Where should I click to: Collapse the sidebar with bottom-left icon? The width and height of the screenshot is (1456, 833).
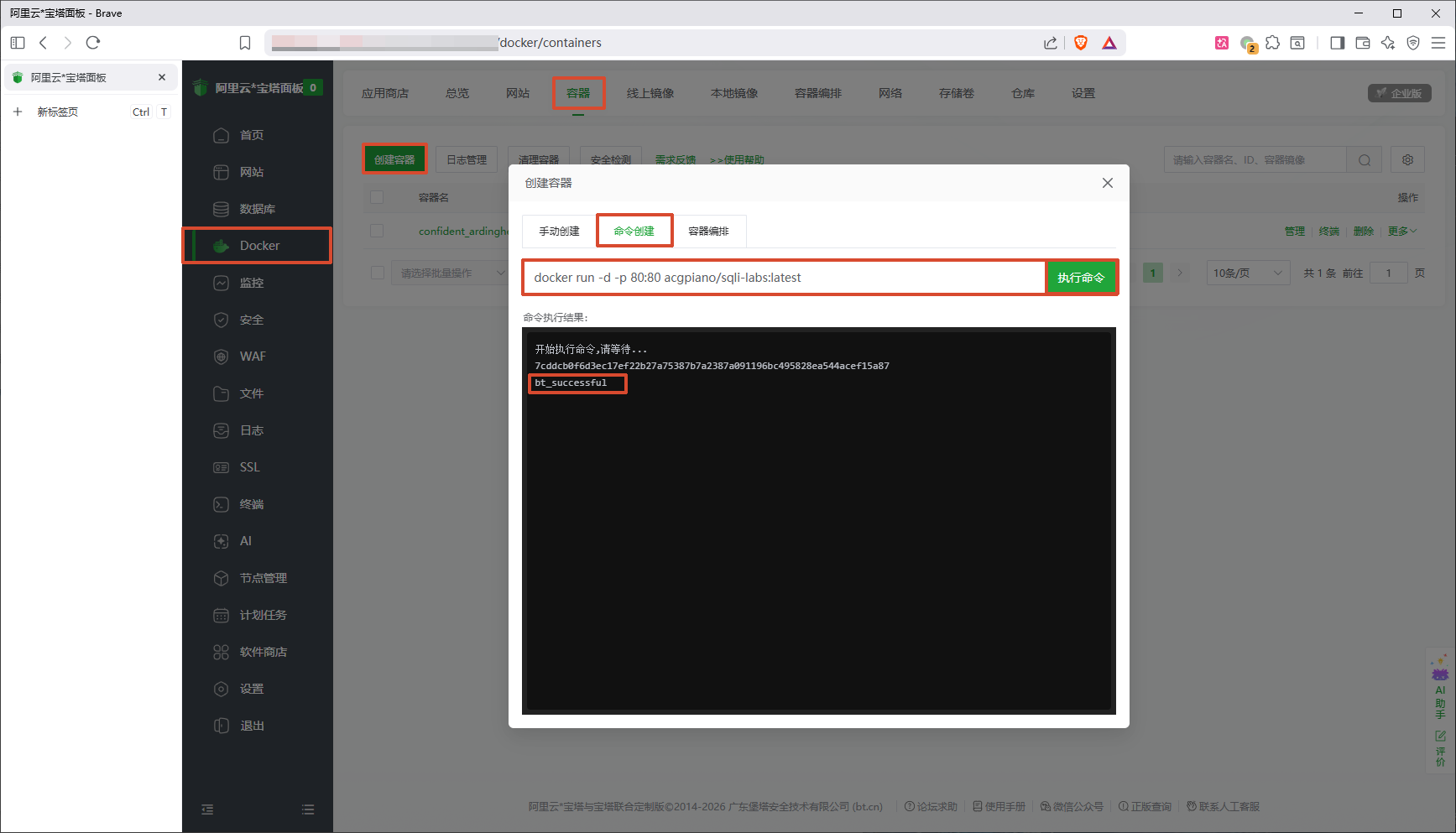pos(207,810)
